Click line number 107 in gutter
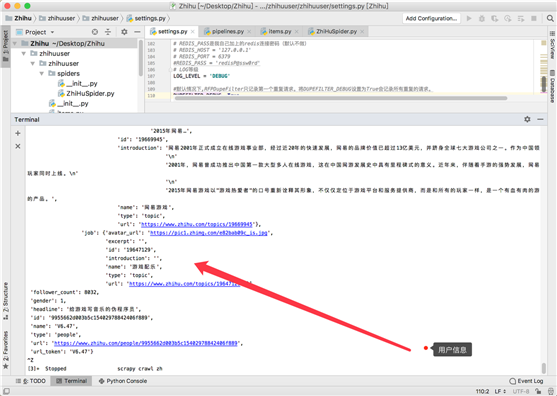The width and height of the screenshot is (557, 396). point(151,76)
